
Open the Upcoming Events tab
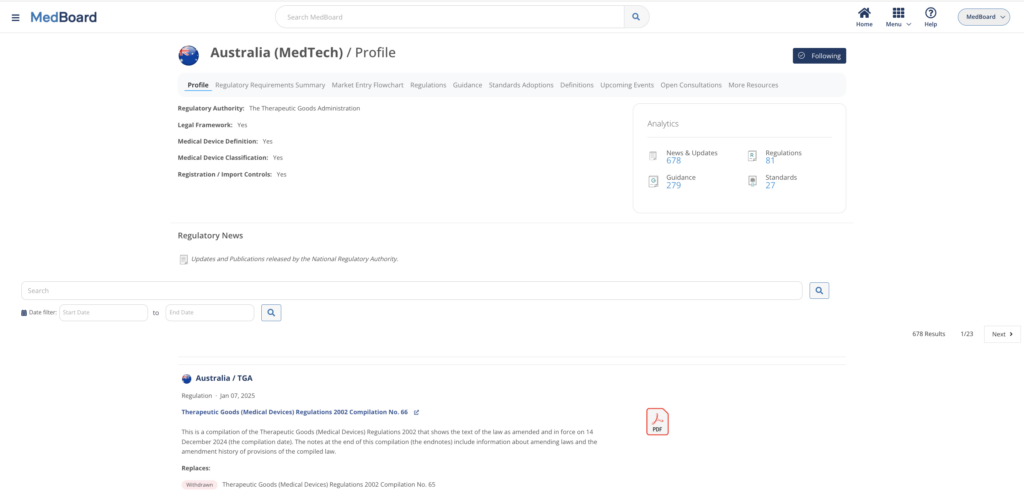(627, 85)
